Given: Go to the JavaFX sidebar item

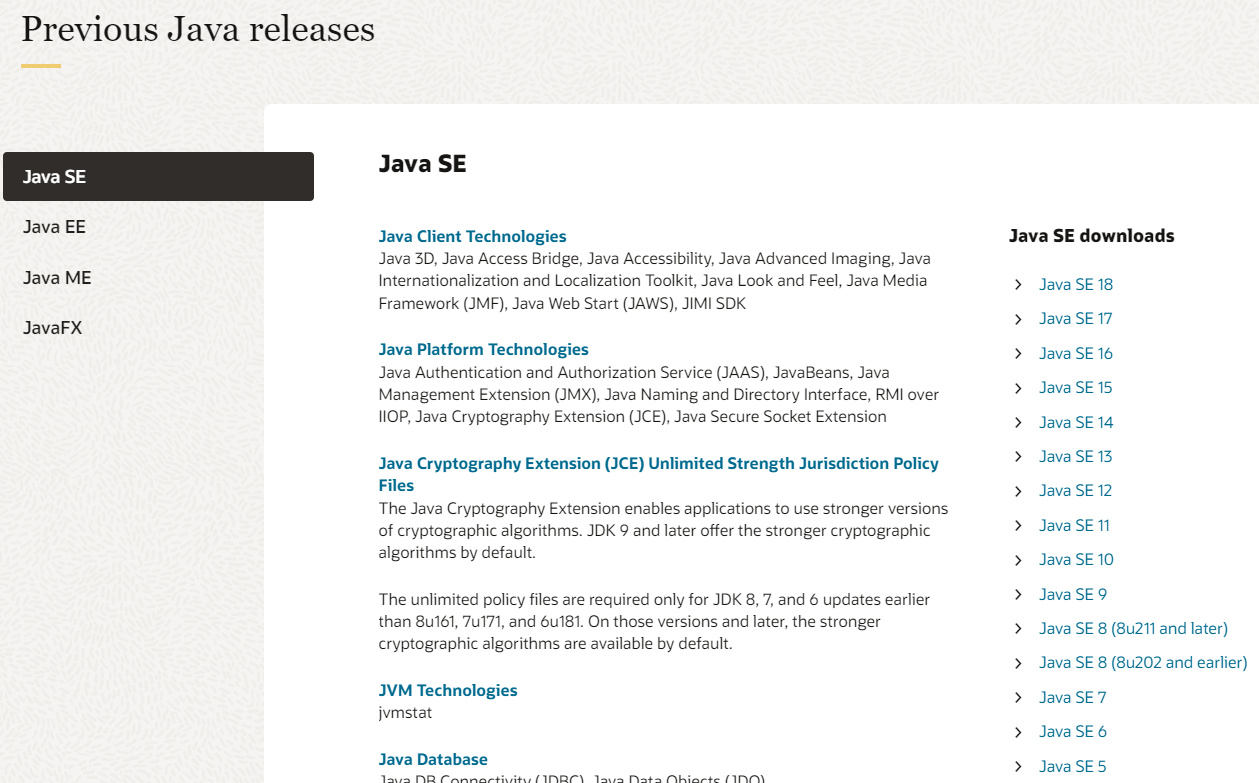Looking at the screenshot, I should (52, 328).
